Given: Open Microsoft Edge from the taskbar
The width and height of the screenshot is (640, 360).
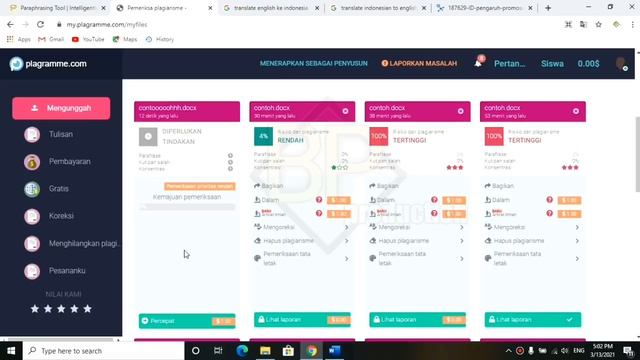Looking at the screenshot, I should click(x=242, y=351).
